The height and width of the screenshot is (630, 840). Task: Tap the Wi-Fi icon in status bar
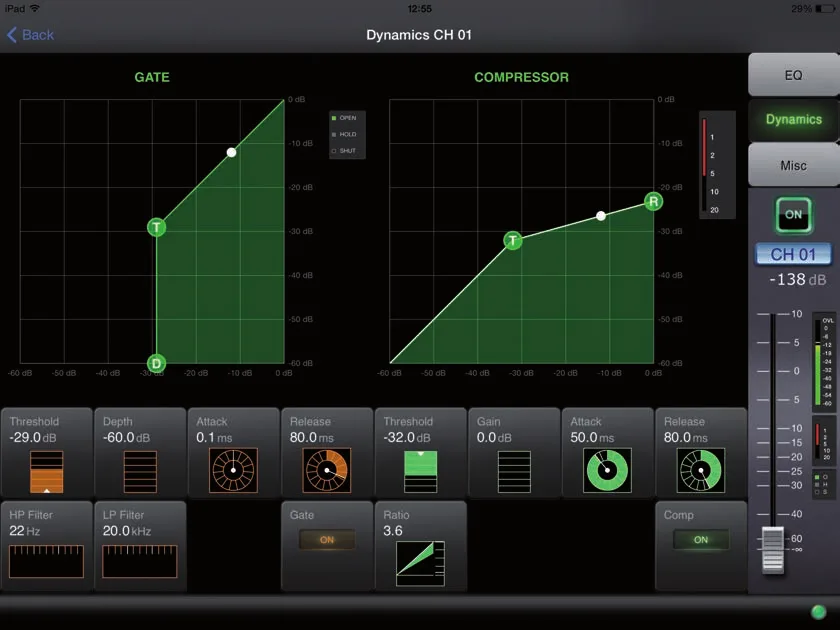click(35, 9)
